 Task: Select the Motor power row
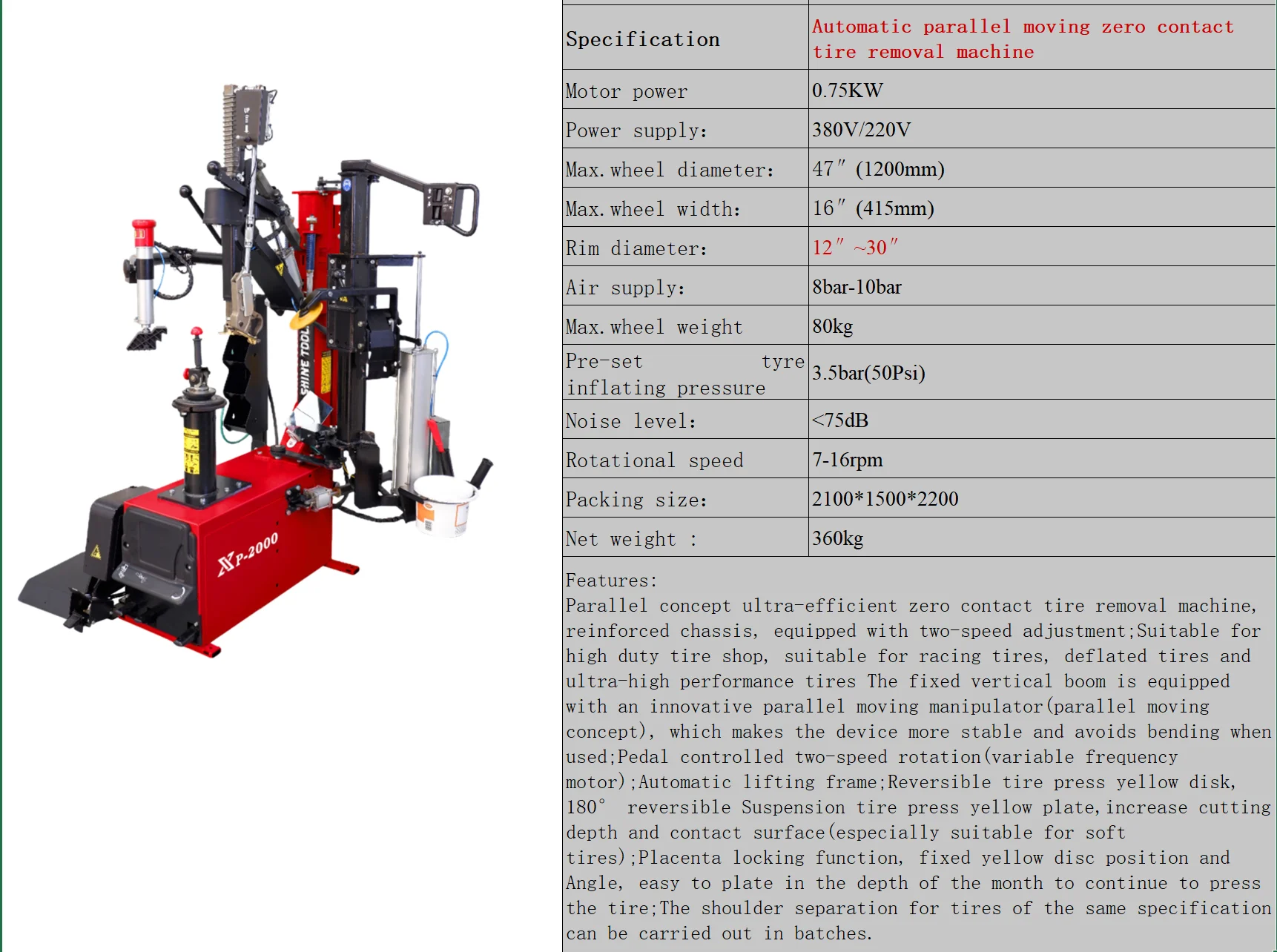[627, 90]
